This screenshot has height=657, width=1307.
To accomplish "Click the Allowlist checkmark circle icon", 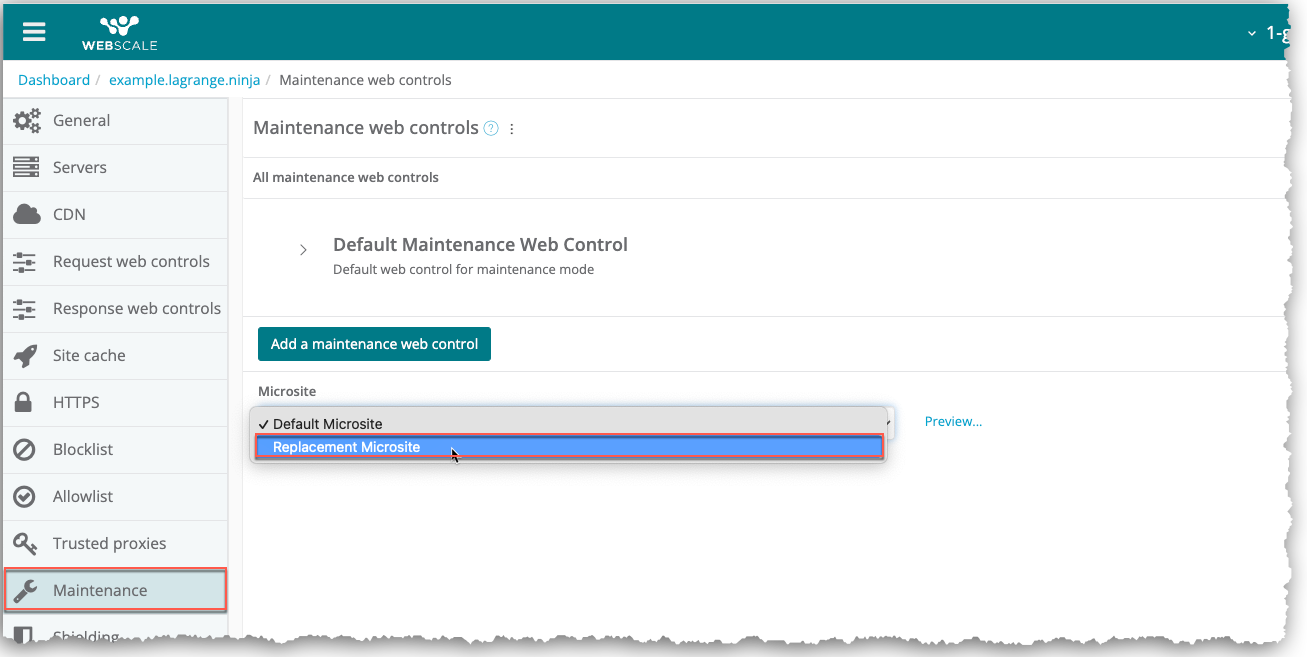I will pyautogui.click(x=26, y=497).
